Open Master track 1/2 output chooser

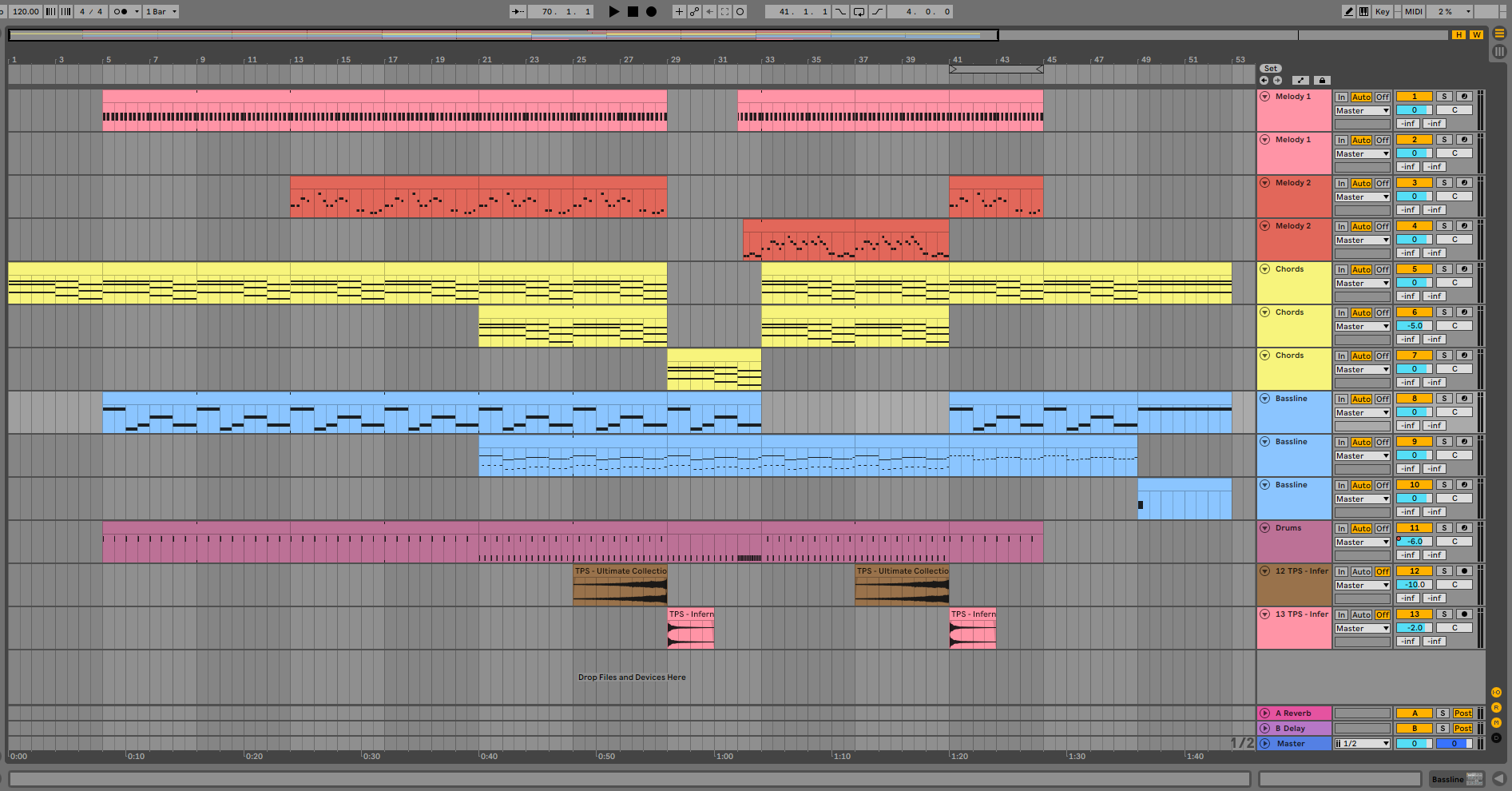[x=1363, y=744]
